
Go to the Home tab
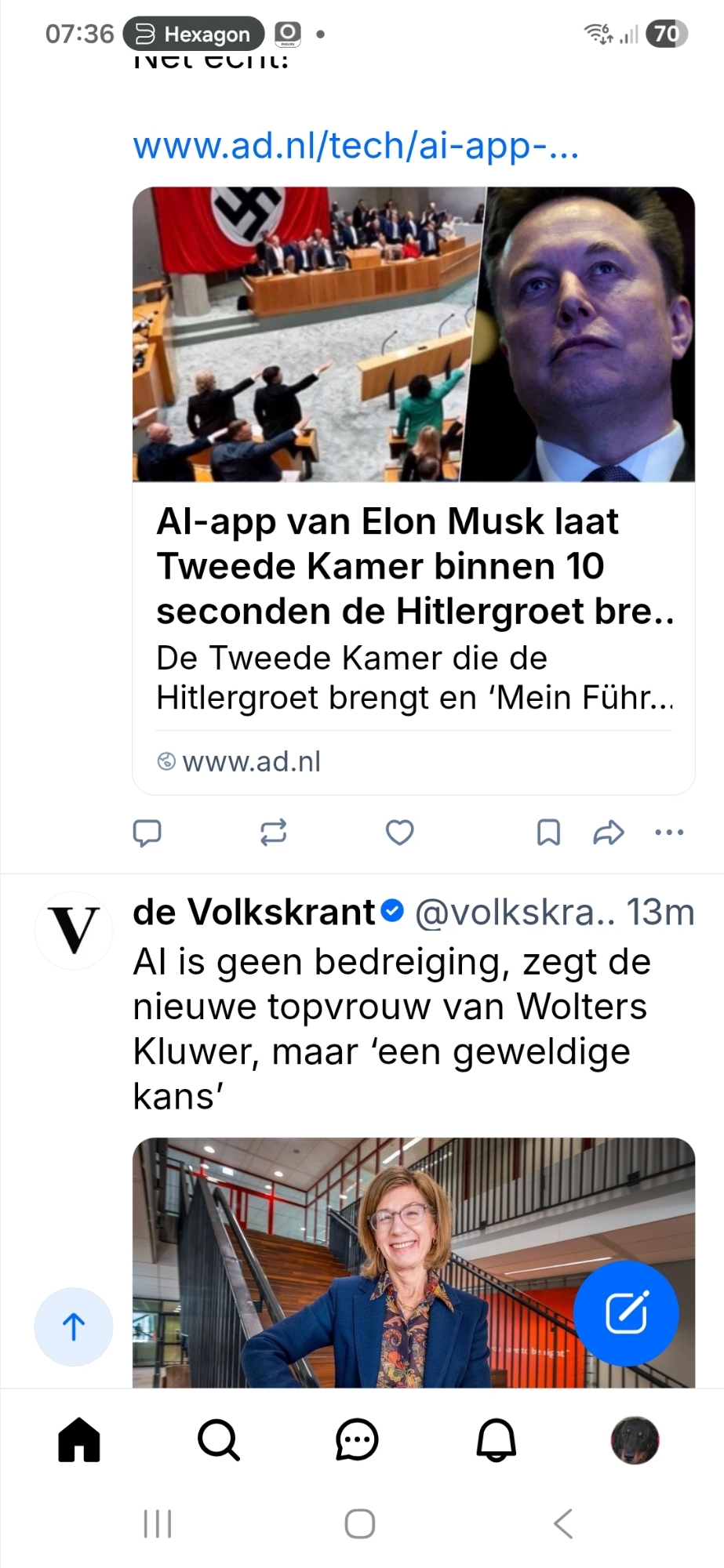[79, 1440]
